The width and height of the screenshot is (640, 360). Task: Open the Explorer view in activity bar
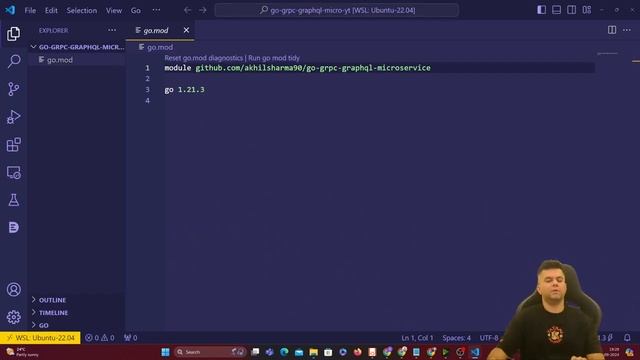click(x=13, y=33)
